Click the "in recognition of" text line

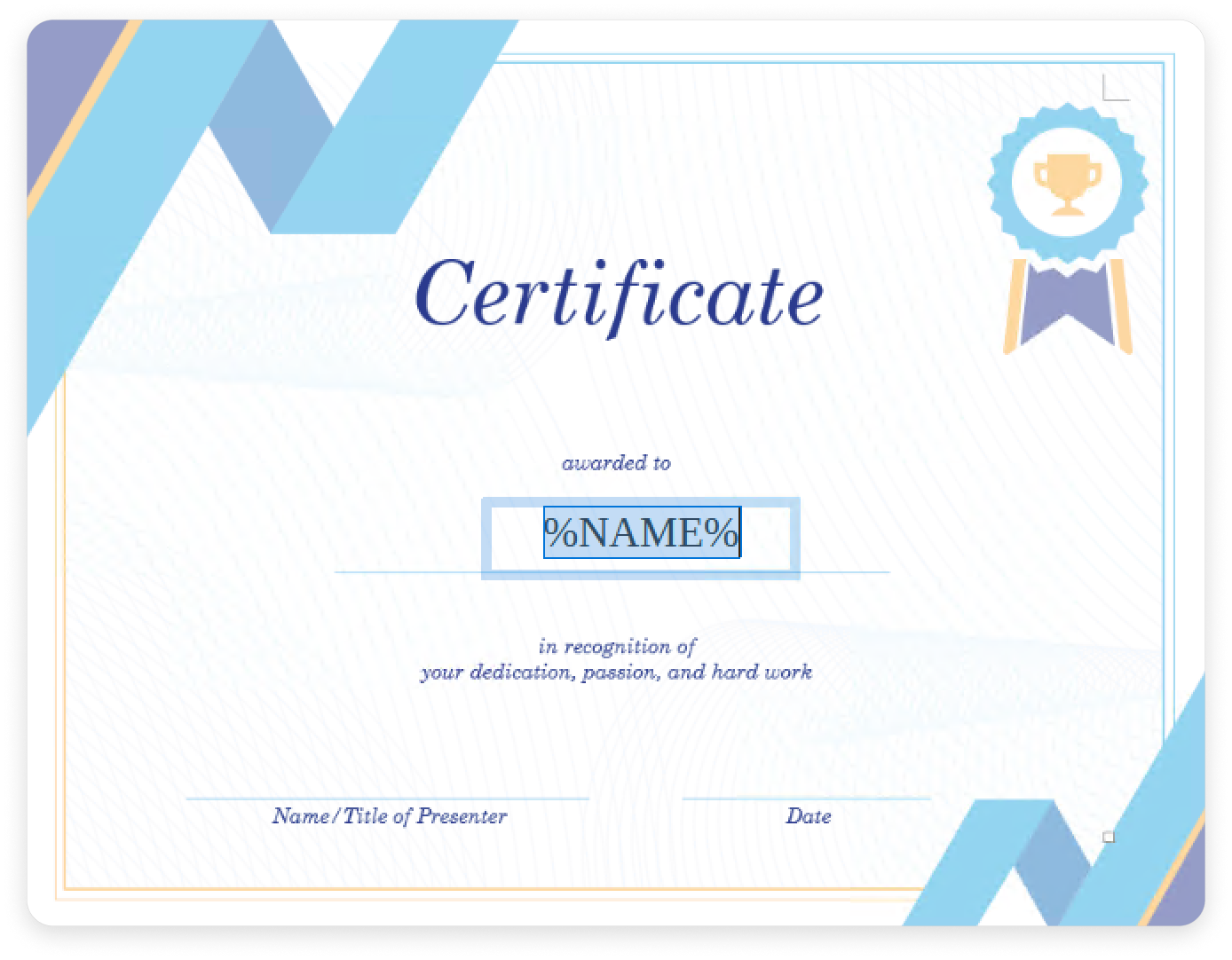coord(617,646)
